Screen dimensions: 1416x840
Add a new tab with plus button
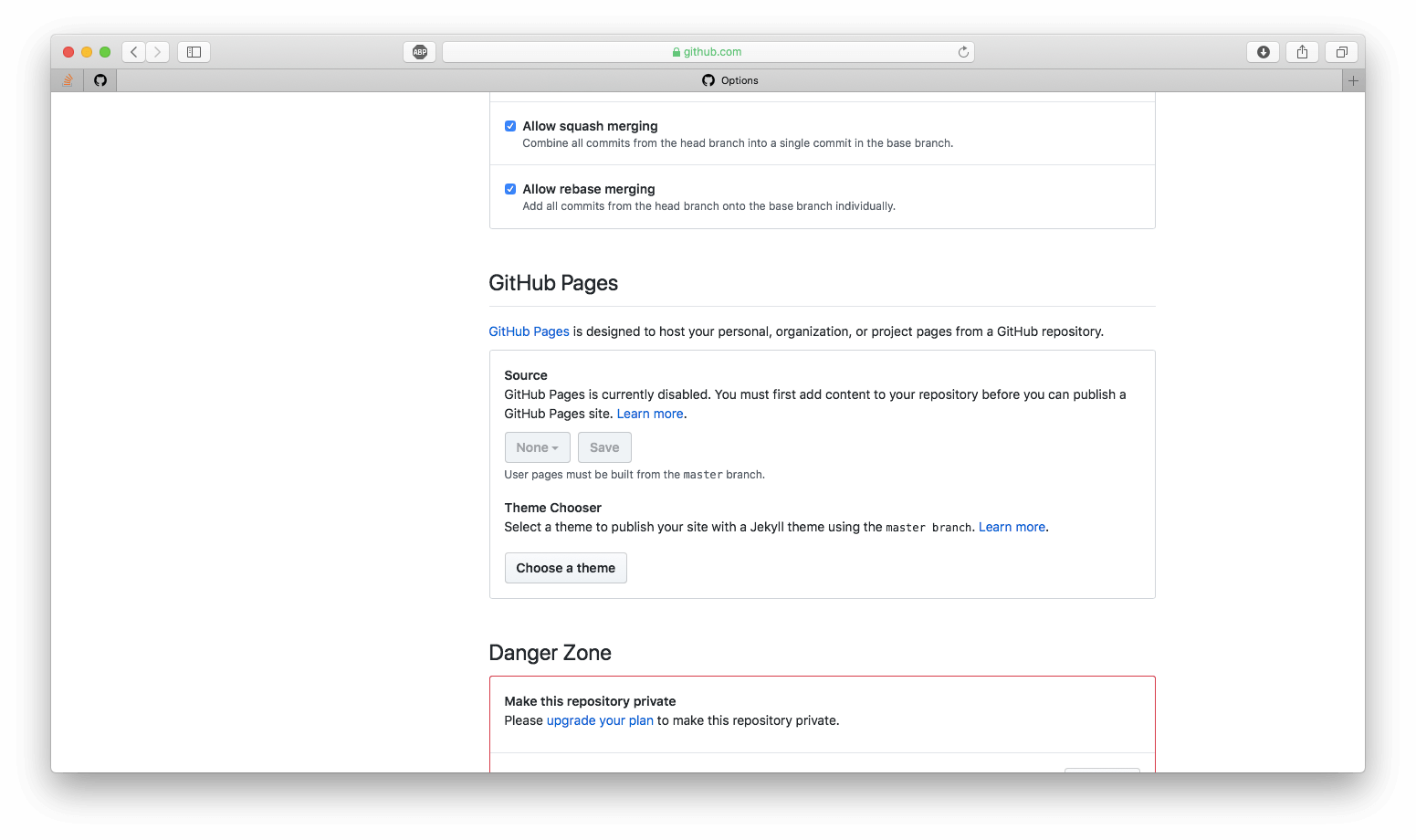1353,80
